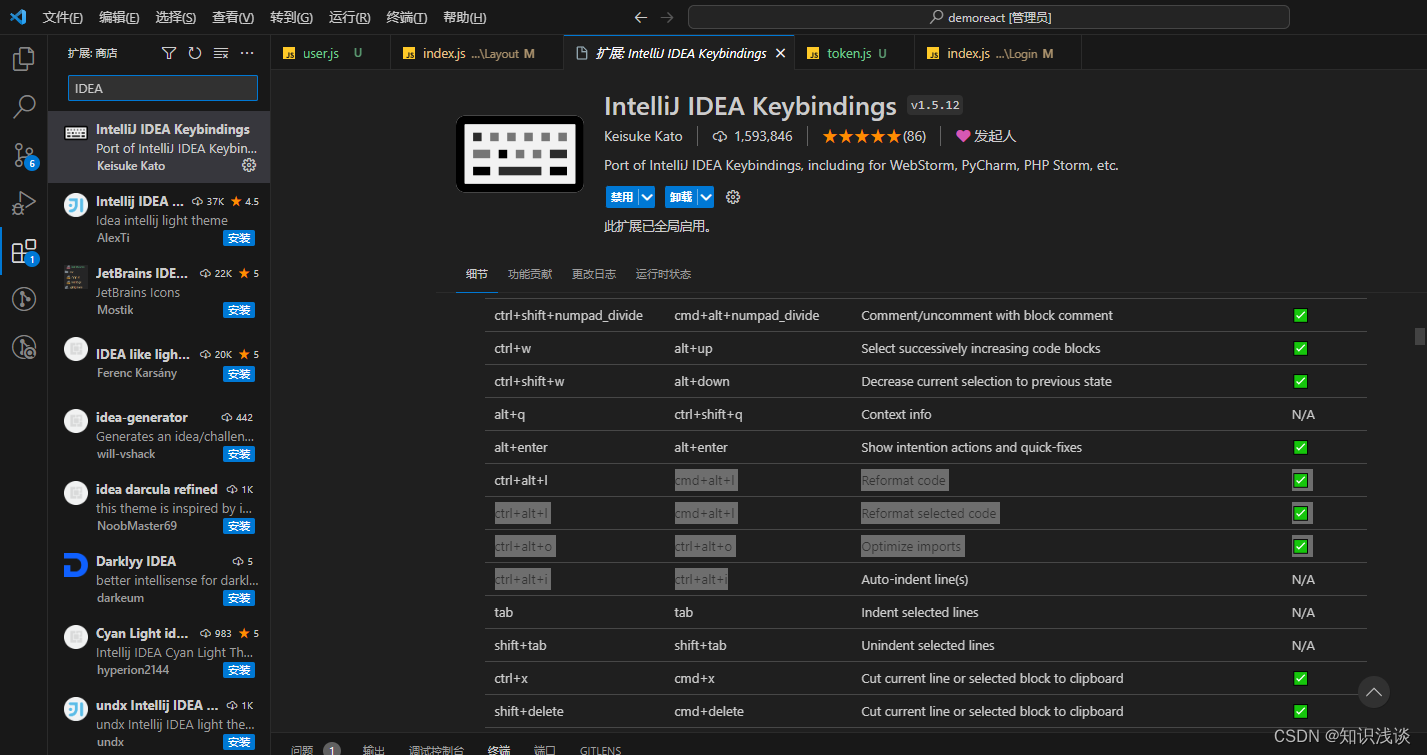Open extensions panel more actions menu
The height and width of the screenshot is (755, 1427).
(247, 53)
